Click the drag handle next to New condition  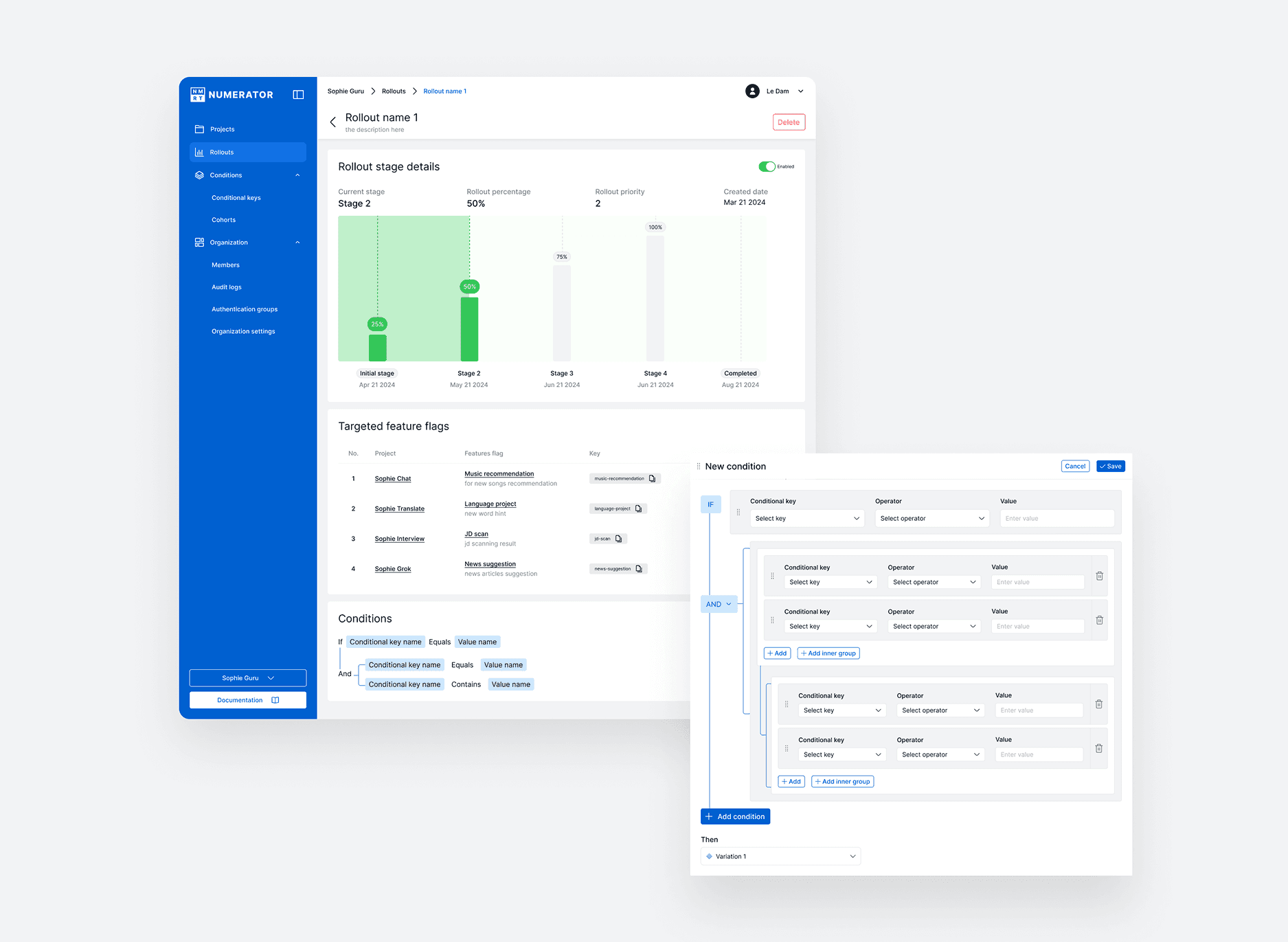(699, 467)
